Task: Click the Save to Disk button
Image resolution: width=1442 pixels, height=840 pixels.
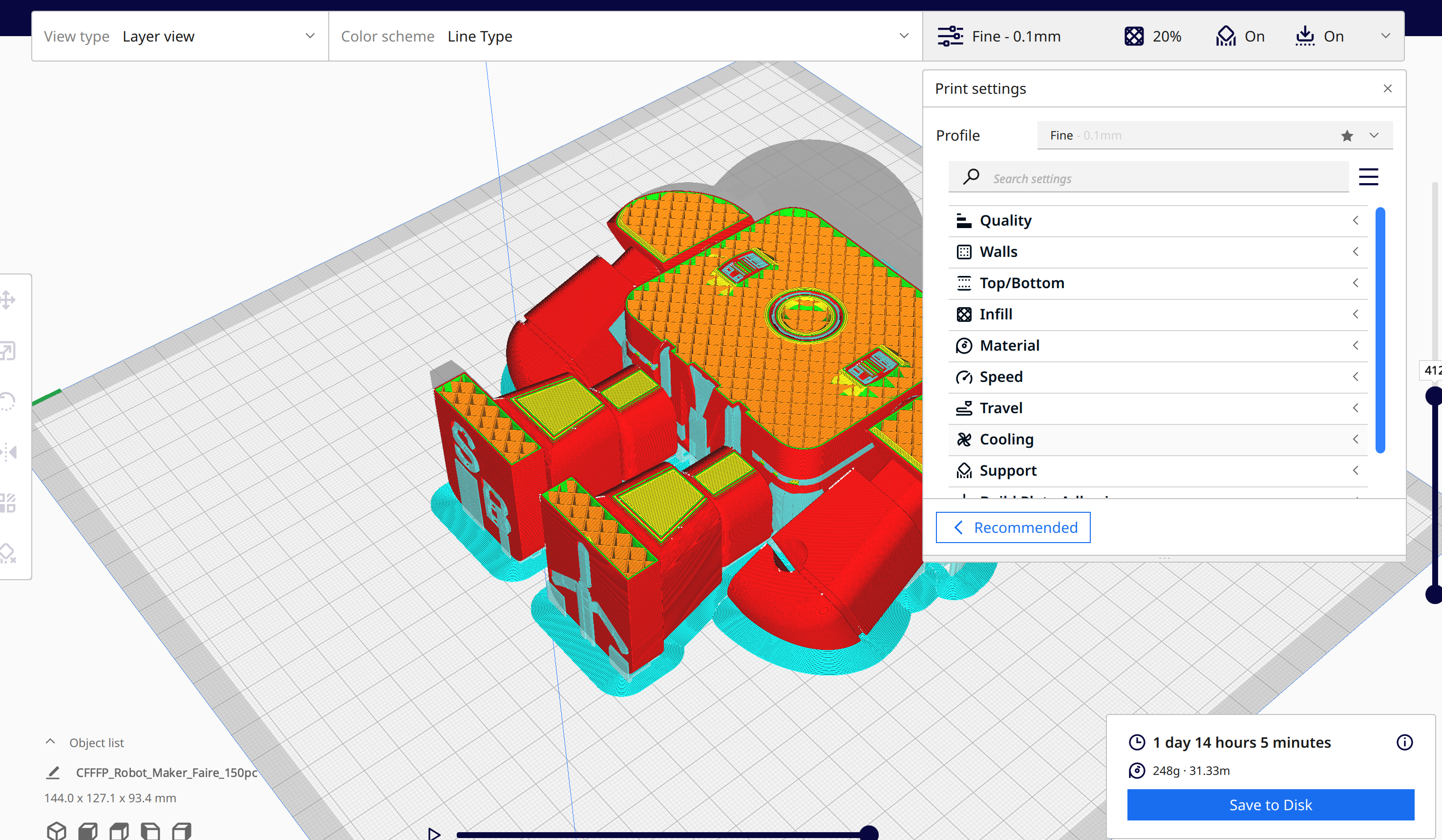Action: coord(1271,804)
